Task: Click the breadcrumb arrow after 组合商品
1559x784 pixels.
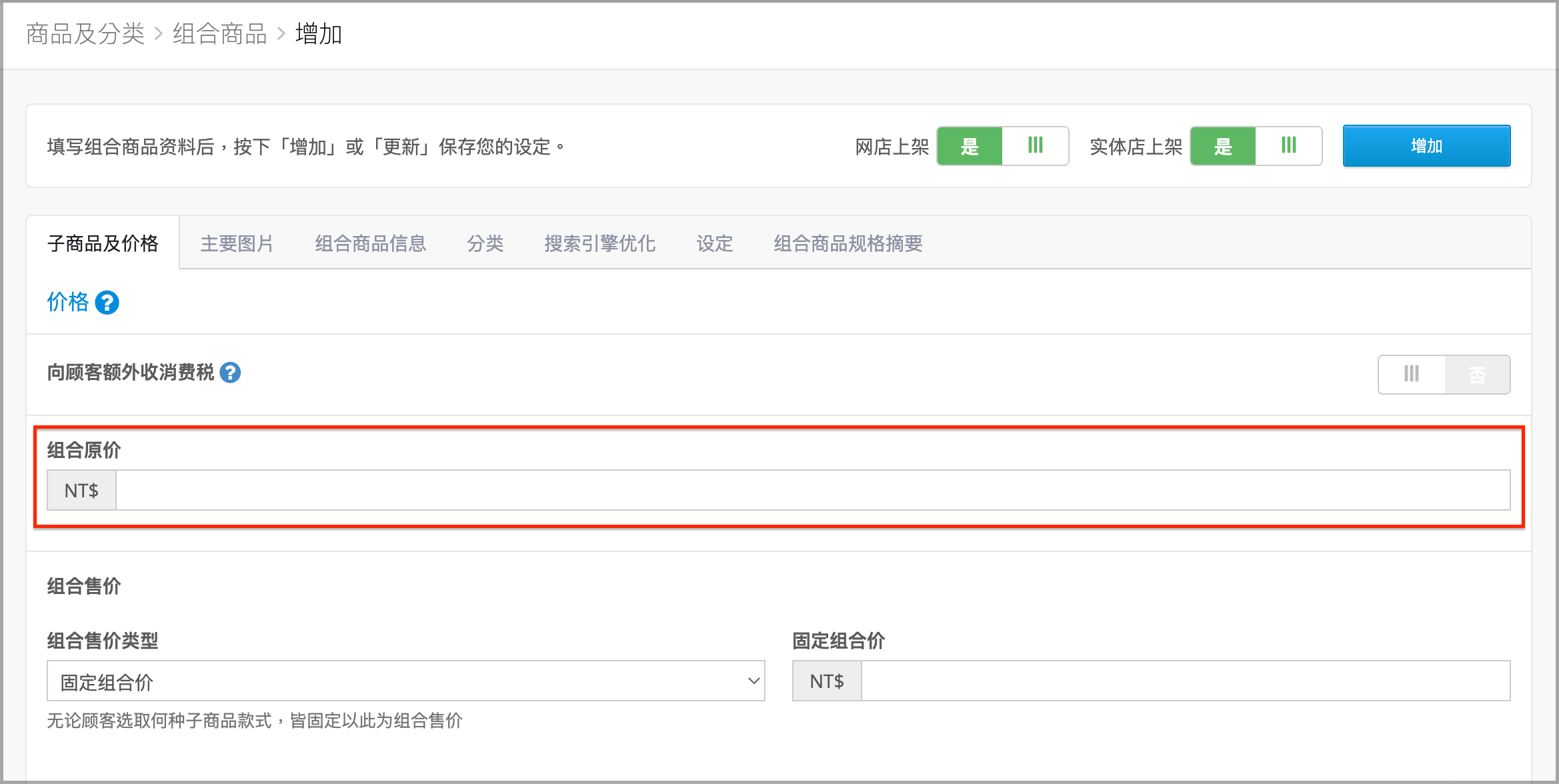Action: click(x=281, y=33)
